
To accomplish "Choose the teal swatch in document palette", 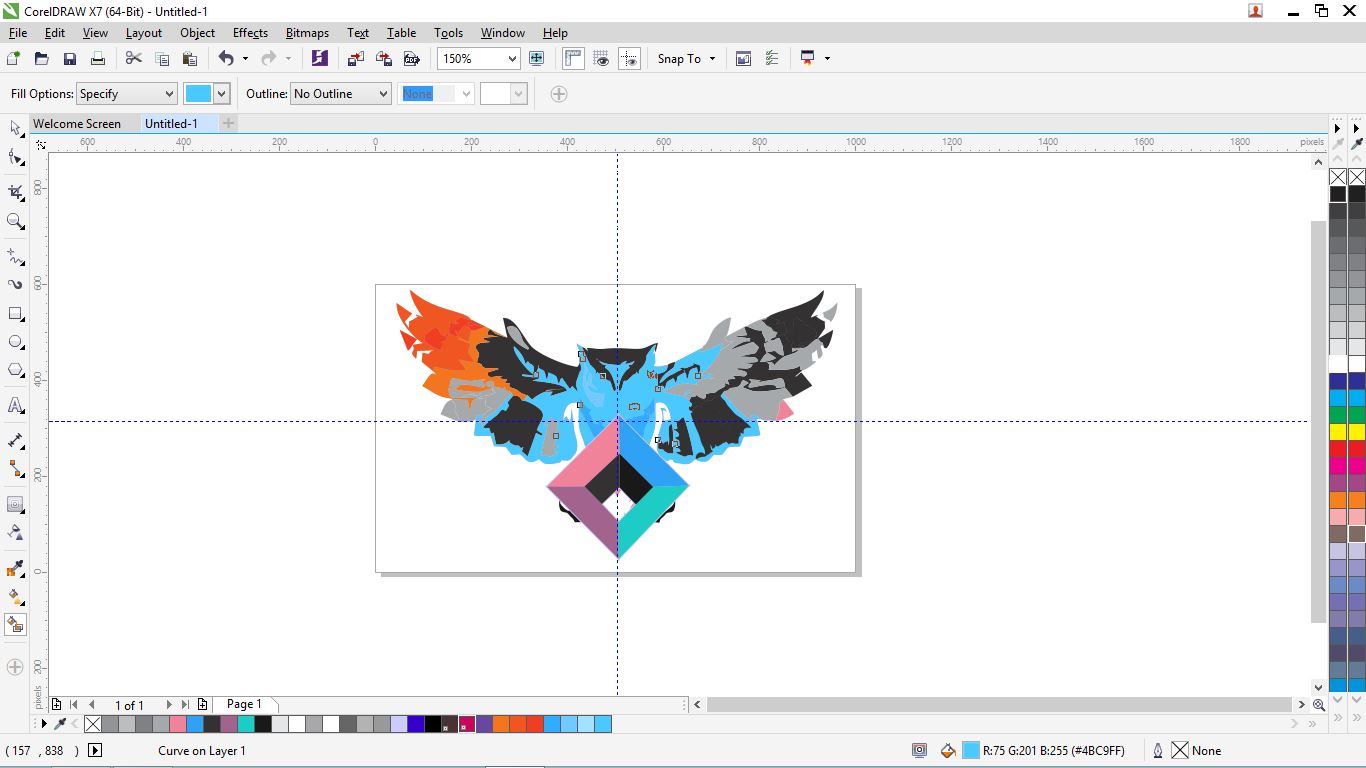I will [246, 724].
